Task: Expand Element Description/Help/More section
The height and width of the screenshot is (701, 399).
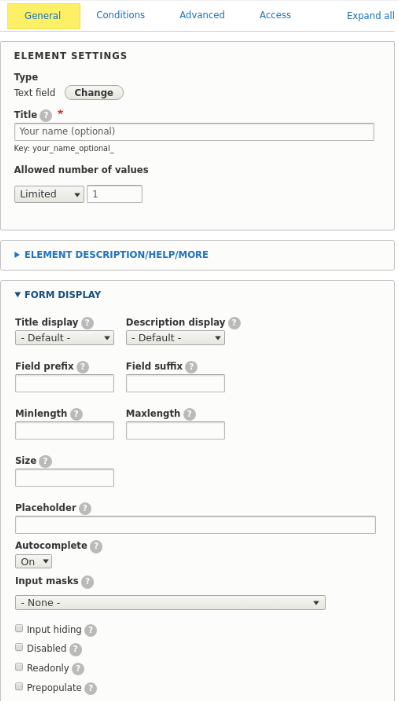Action: tap(116, 255)
